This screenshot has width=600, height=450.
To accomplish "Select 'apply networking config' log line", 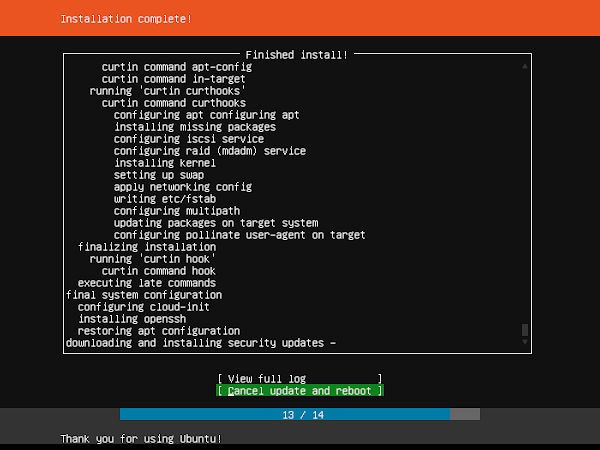I will 183,187.
